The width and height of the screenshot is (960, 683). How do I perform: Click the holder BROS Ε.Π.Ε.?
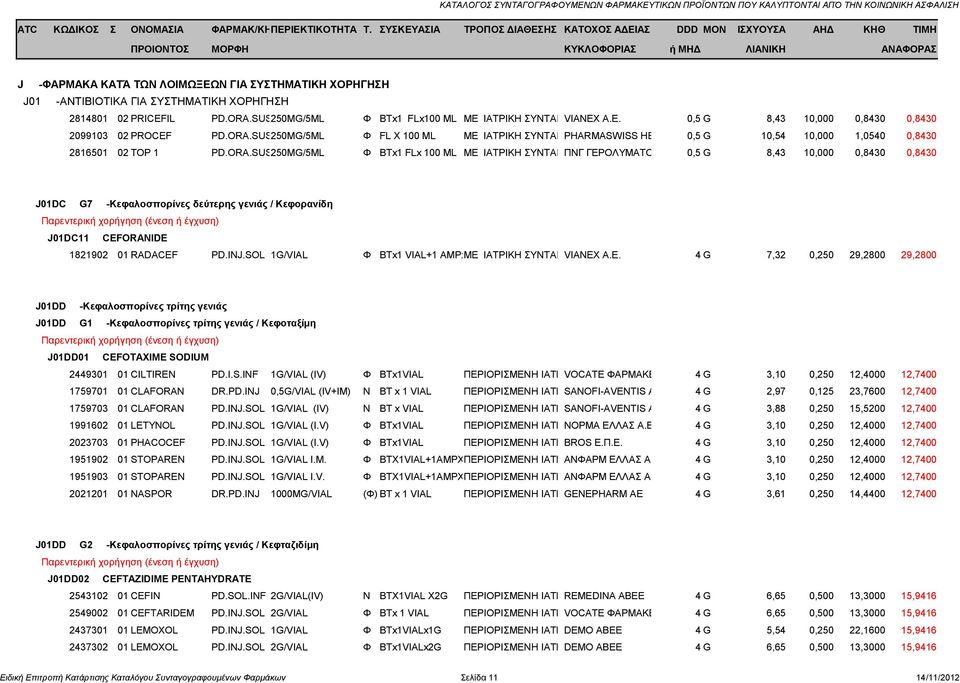[x=593, y=443]
